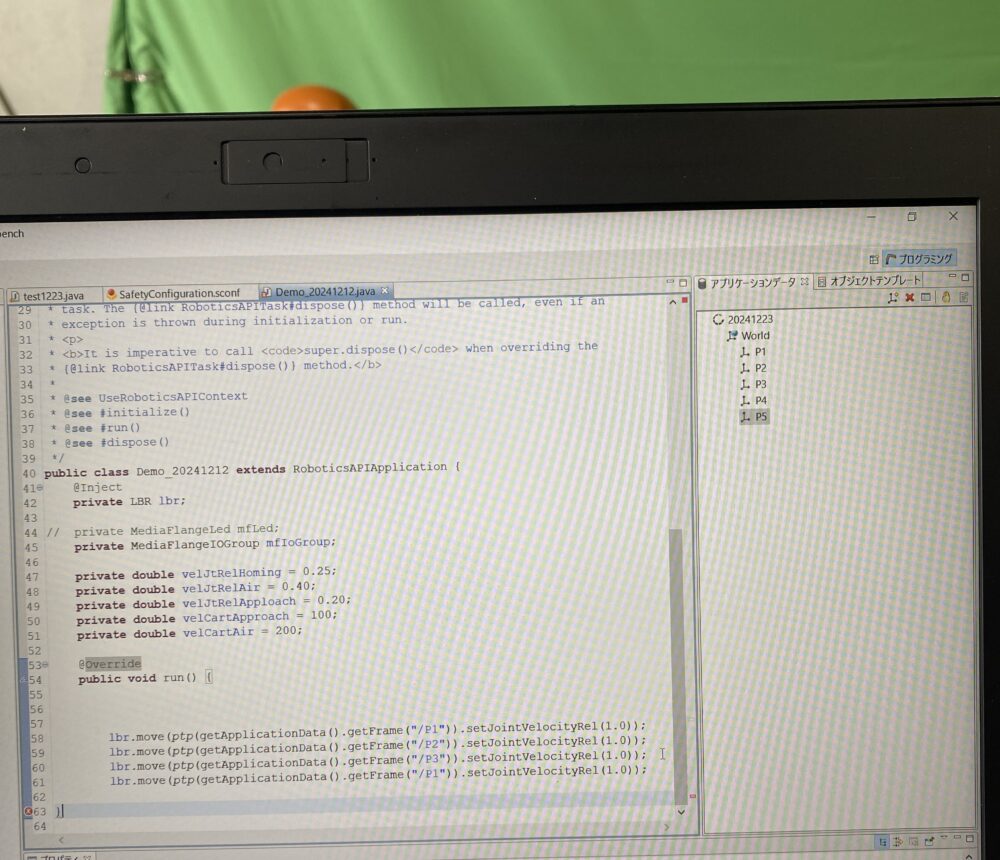Click the 20241223 project sync icon

[x=718, y=320]
